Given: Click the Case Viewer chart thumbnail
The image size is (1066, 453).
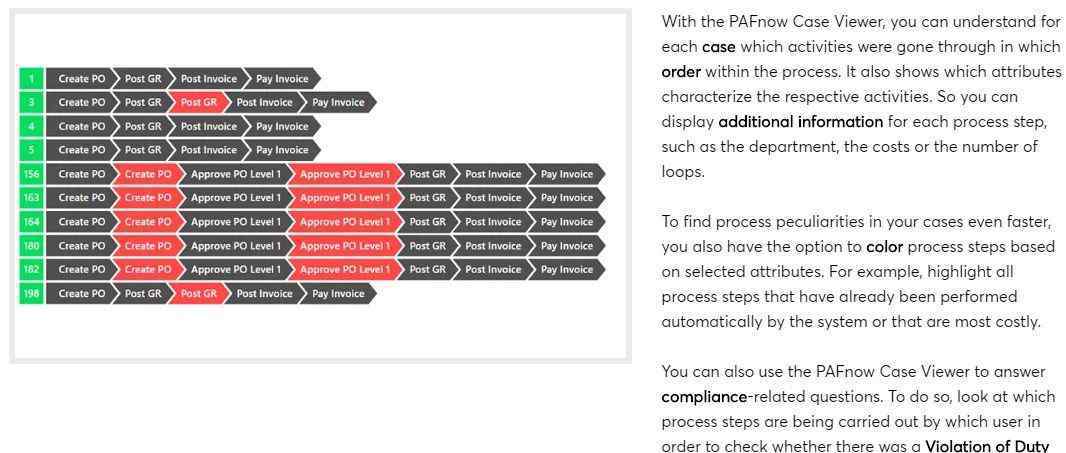Looking at the screenshot, I should 320,186.
